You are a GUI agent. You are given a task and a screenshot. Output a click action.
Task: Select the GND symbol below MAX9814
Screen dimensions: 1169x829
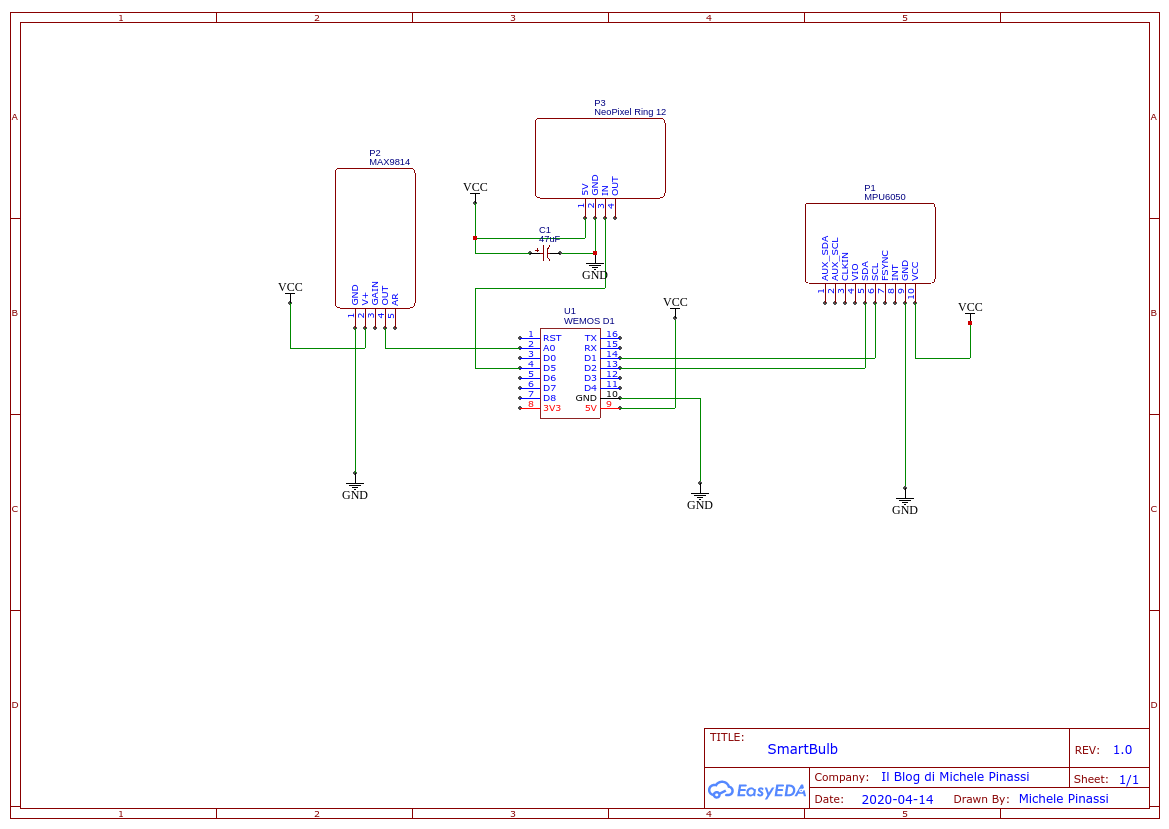[x=355, y=489]
